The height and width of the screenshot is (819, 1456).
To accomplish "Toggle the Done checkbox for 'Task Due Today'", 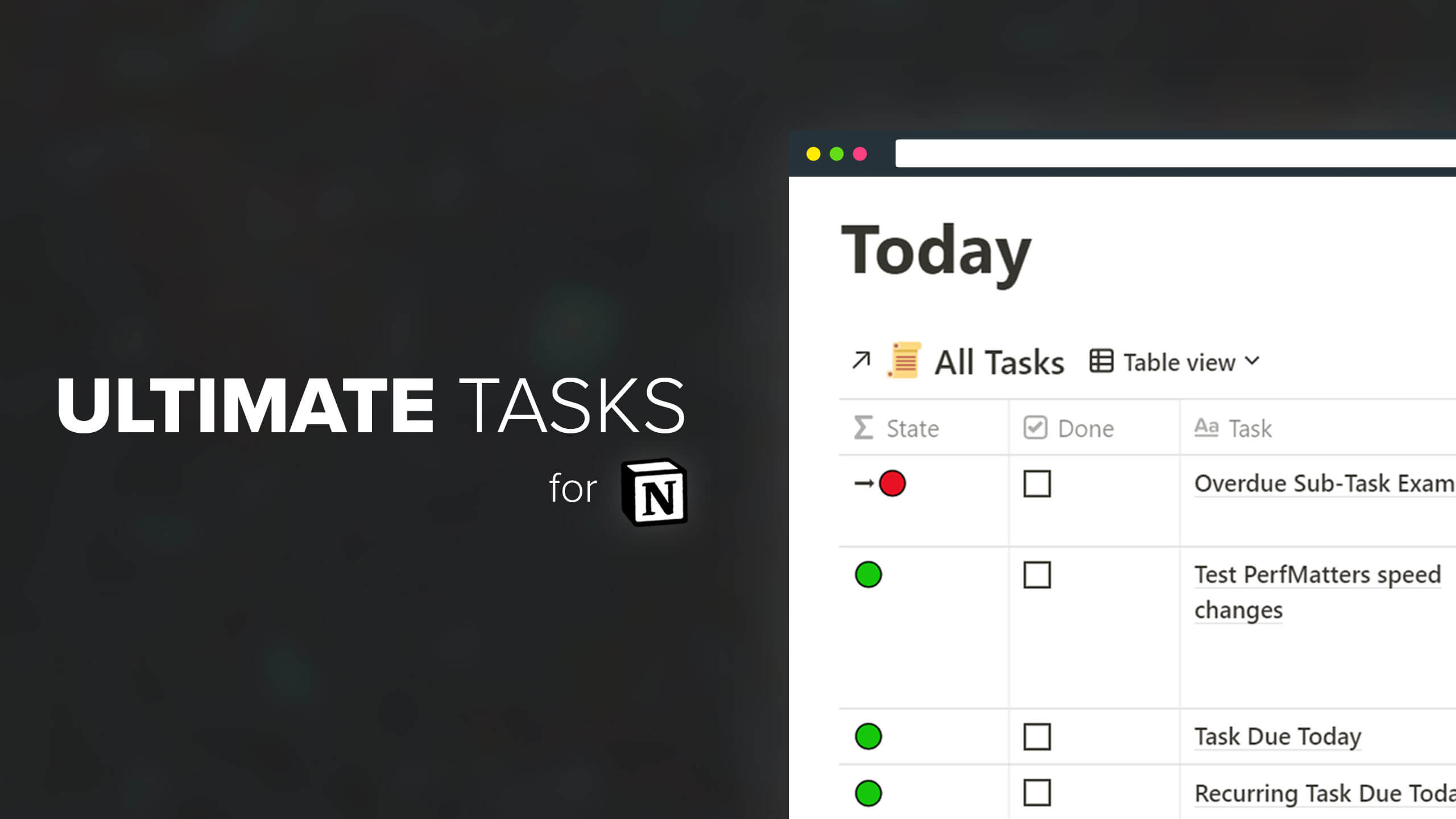I will pyautogui.click(x=1037, y=736).
